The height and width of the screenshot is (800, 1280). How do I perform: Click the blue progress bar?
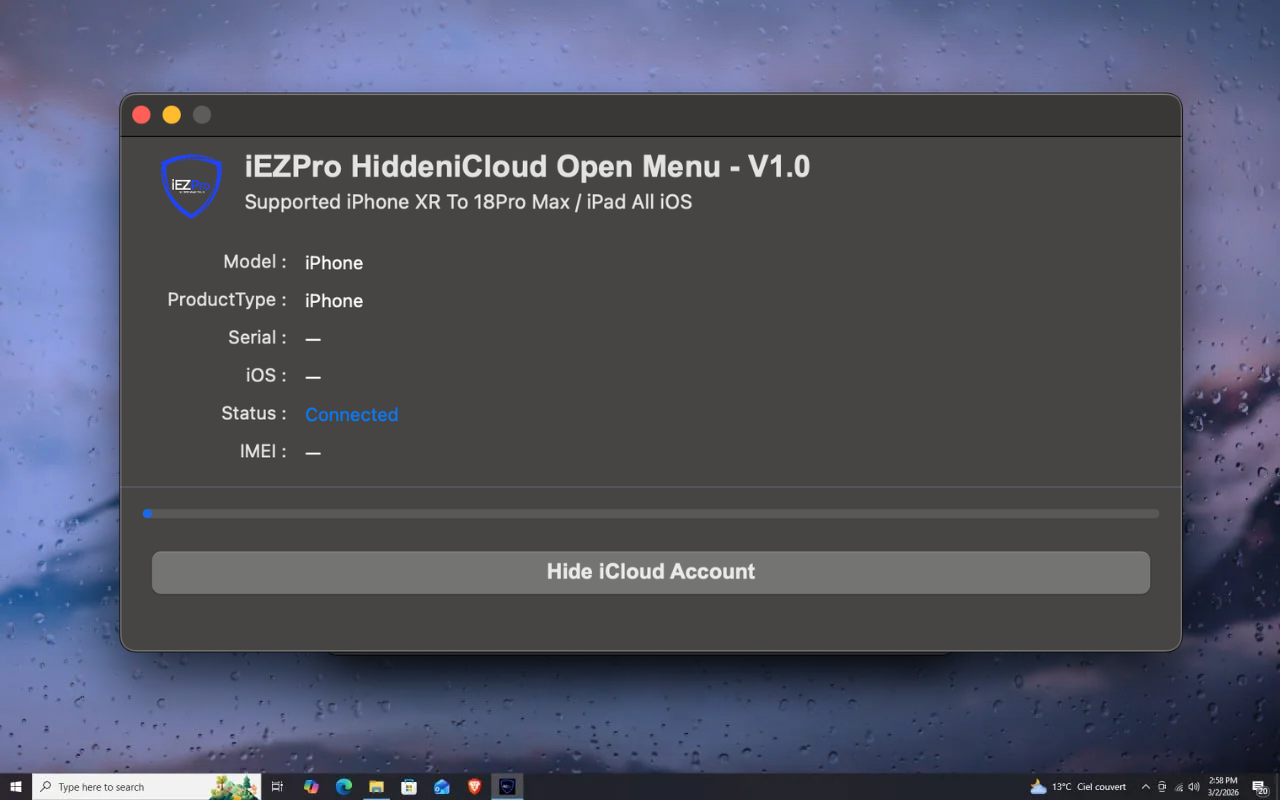pyautogui.click(x=651, y=514)
